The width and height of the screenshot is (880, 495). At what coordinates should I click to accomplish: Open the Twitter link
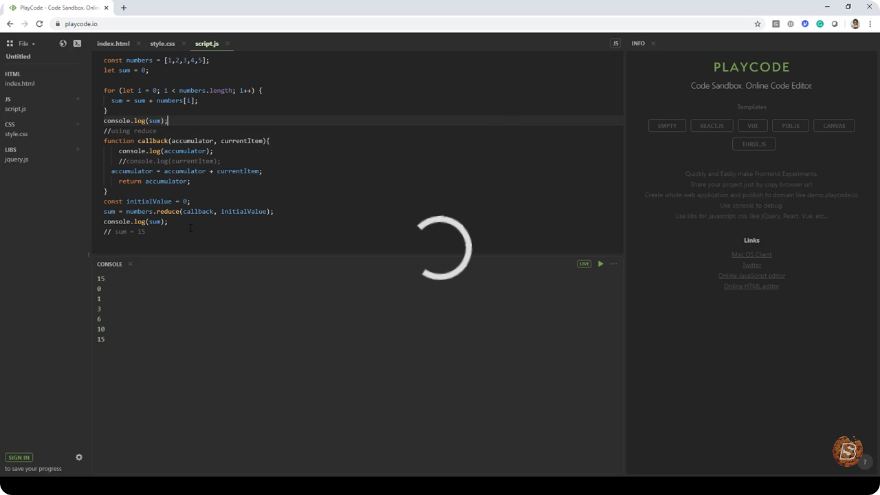coord(751,265)
